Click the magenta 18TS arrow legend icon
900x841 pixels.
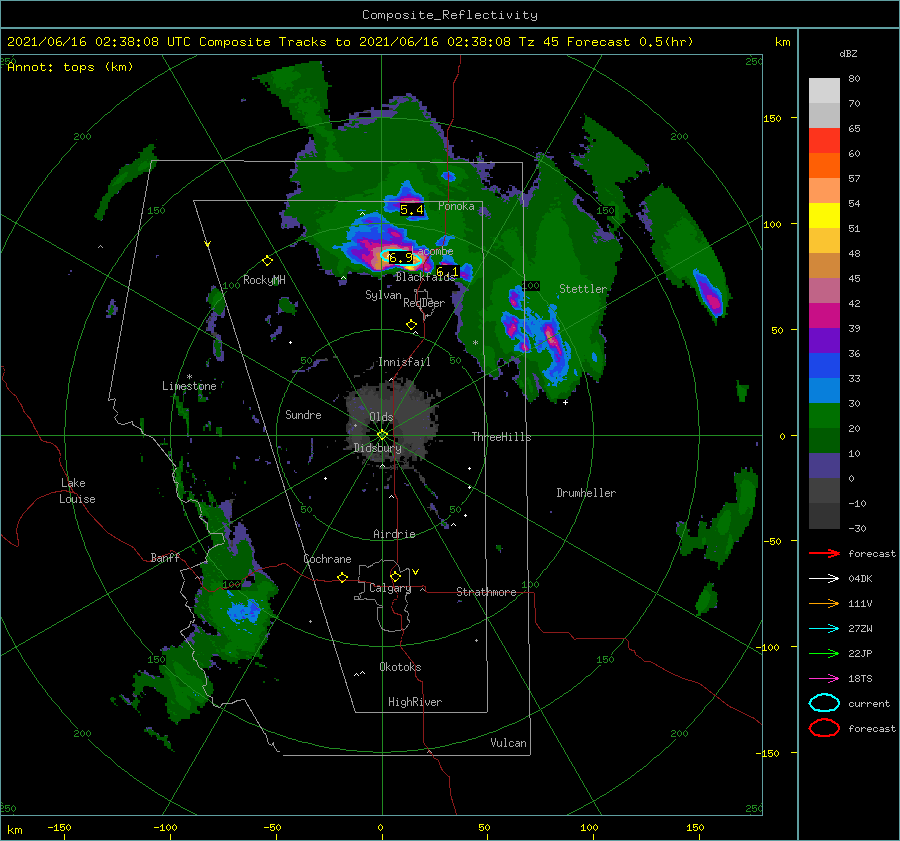[824, 679]
